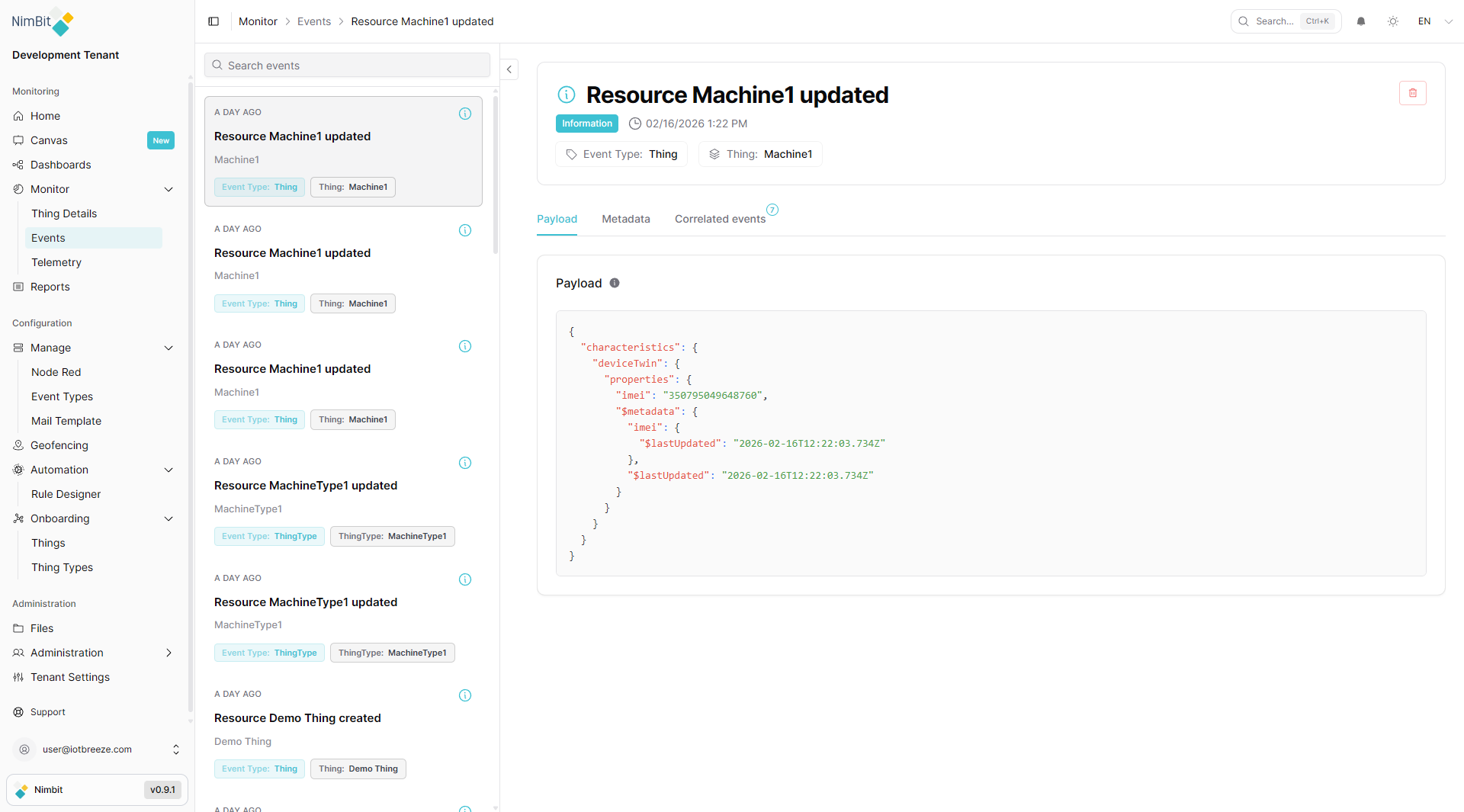Click info icon on MachineType1 event

point(465,463)
